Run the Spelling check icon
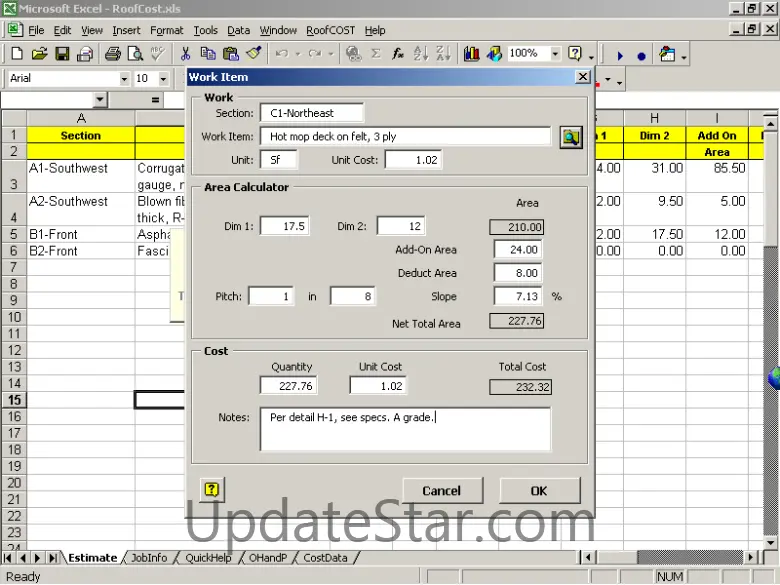Screen dimensions: 780x585 158,54
